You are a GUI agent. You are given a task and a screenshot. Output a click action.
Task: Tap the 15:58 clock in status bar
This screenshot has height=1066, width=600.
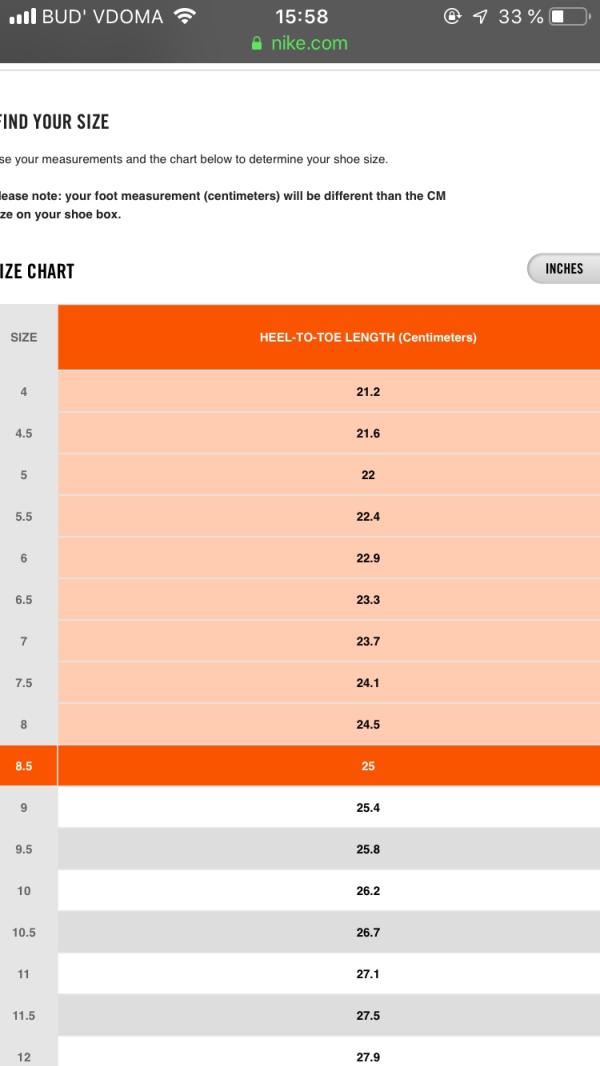click(x=302, y=16)
